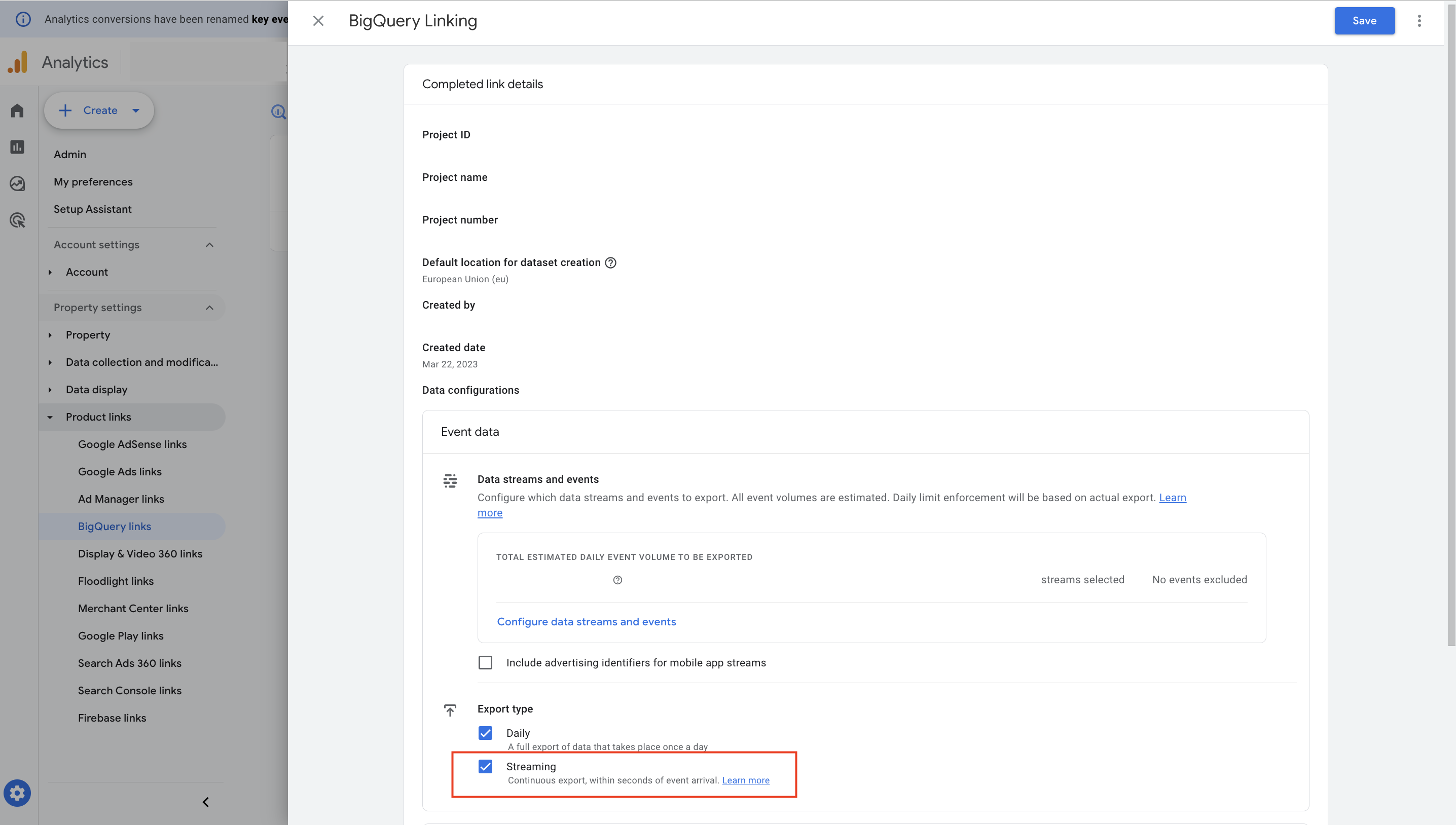Open Firebase links
The image size is (1456, 825).
(x=112, y=718)
